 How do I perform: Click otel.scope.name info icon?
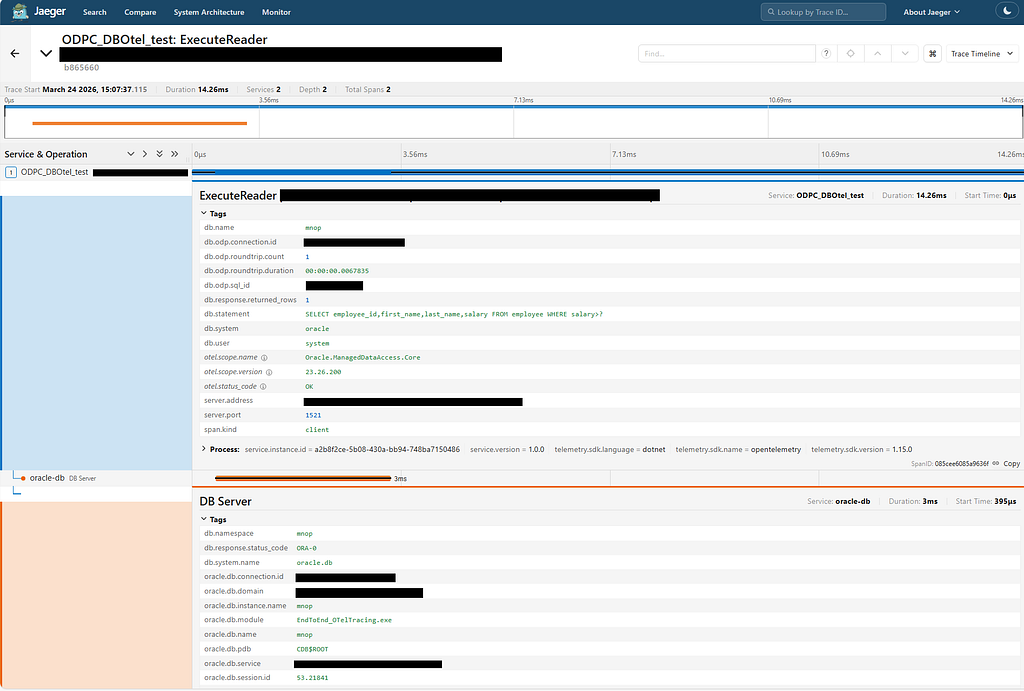(x=264, y=358)
